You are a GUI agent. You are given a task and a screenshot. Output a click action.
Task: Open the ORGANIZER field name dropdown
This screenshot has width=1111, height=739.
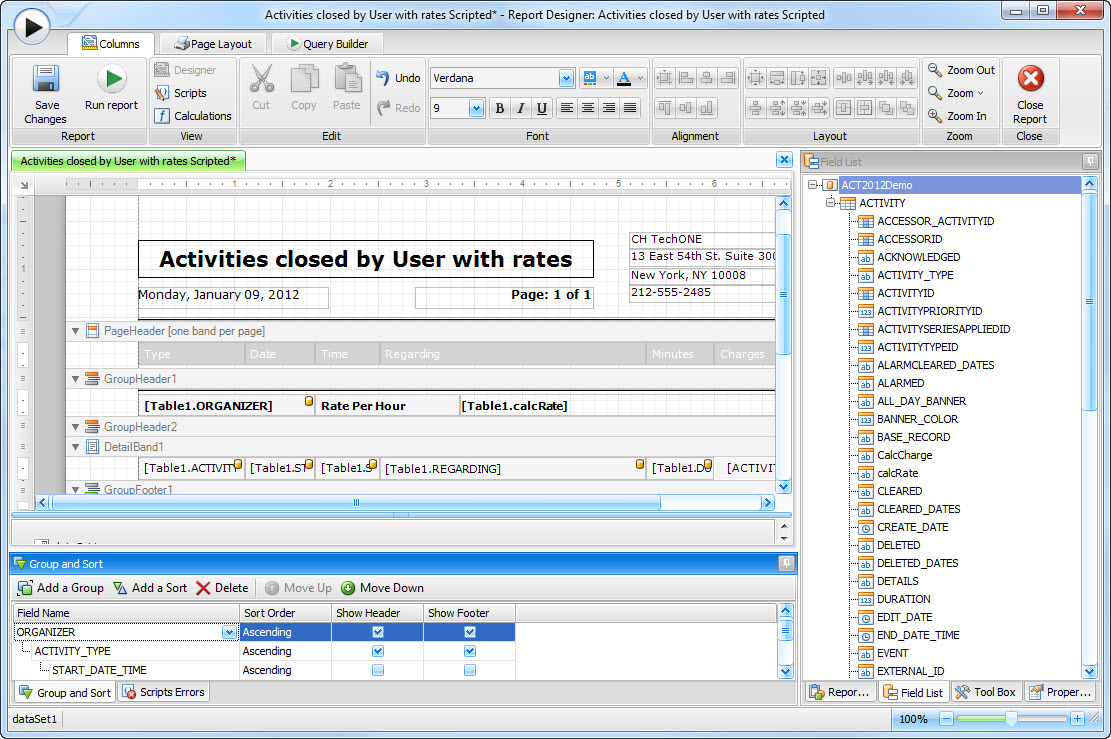point(229,632)
